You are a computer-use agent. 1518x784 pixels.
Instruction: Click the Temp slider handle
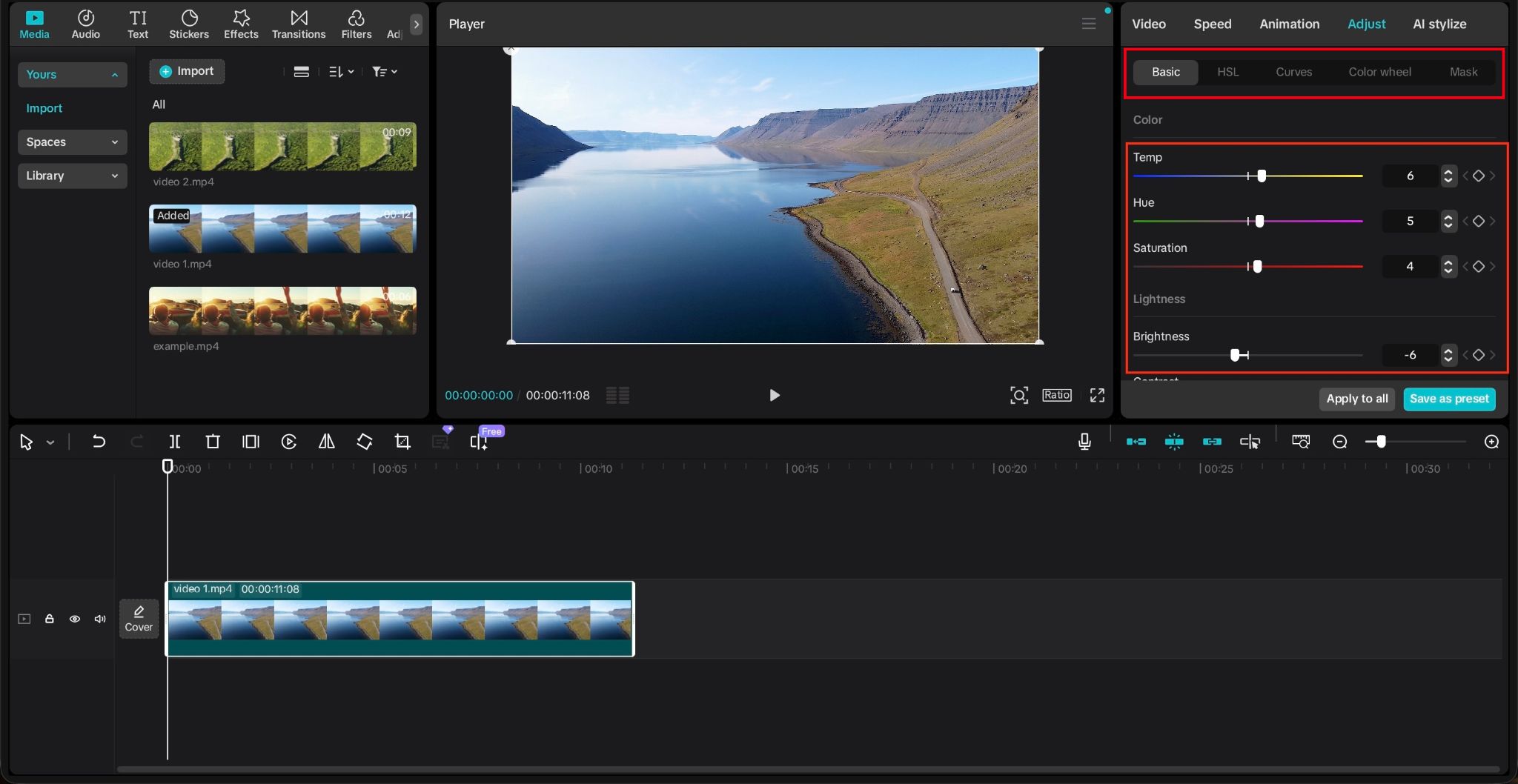[x=1262, y=176]
